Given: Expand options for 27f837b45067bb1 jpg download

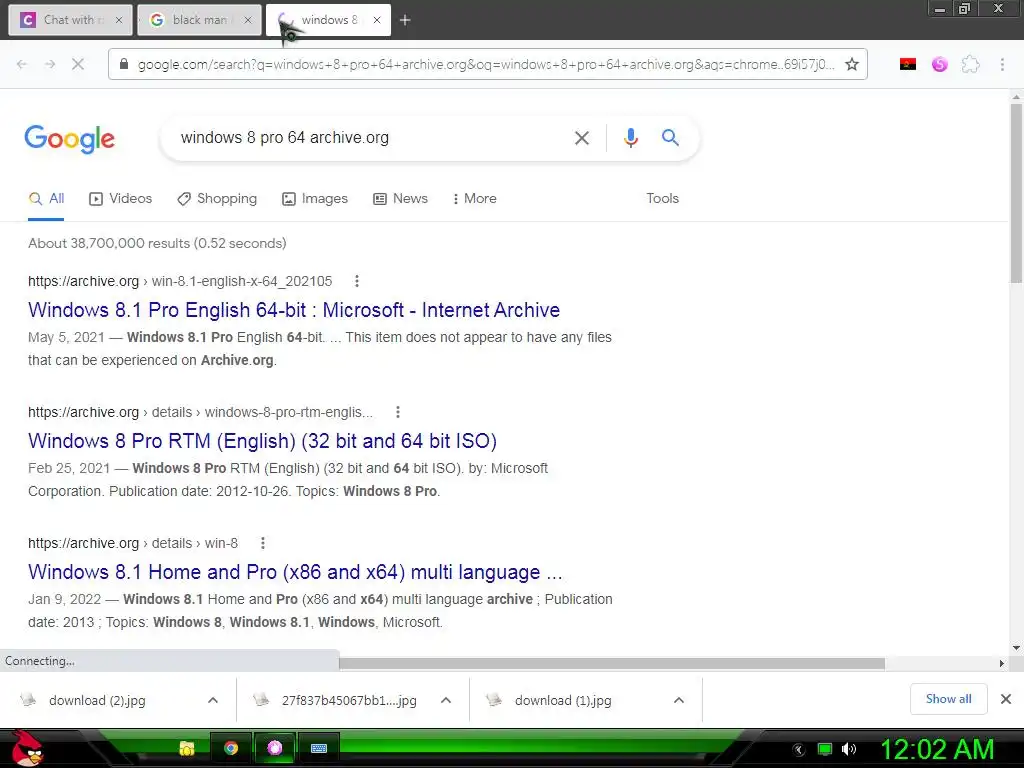Looking at the screenshot, I should (x=446, y=700).
